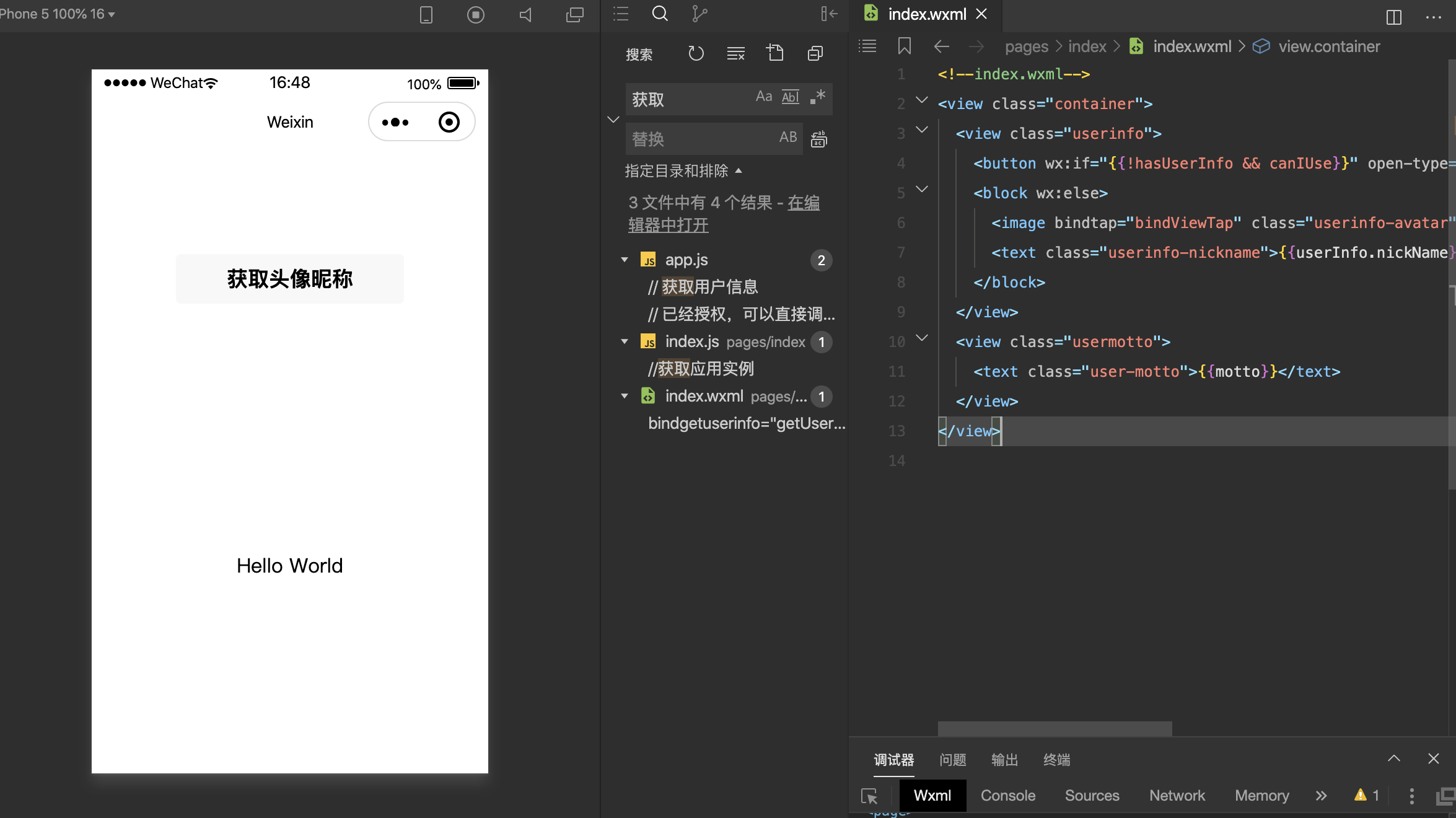This screenshot has height=818, width=1456.
Task: Click the 替换 replace input field
Action: [700, 139]
